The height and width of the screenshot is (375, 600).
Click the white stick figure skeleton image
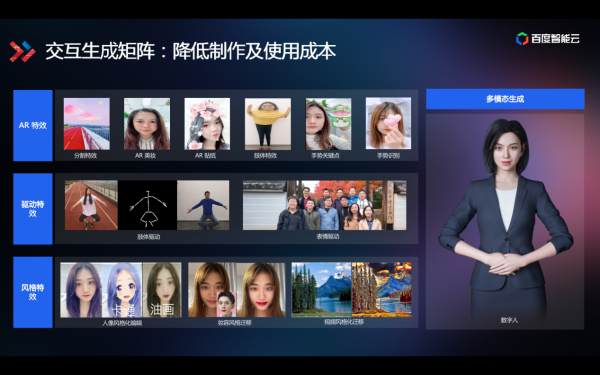click(147, 205)
